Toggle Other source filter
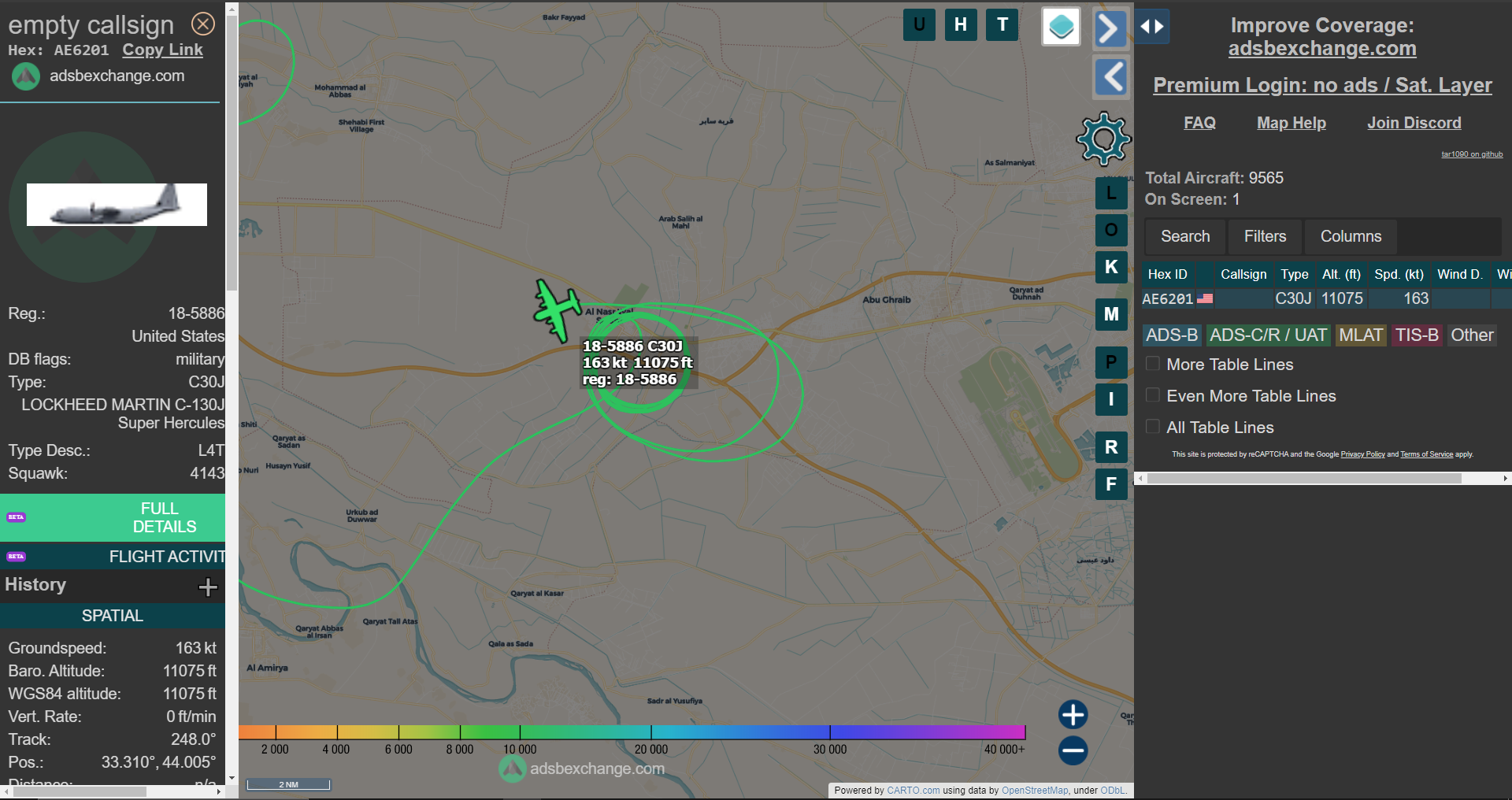 1472,335
